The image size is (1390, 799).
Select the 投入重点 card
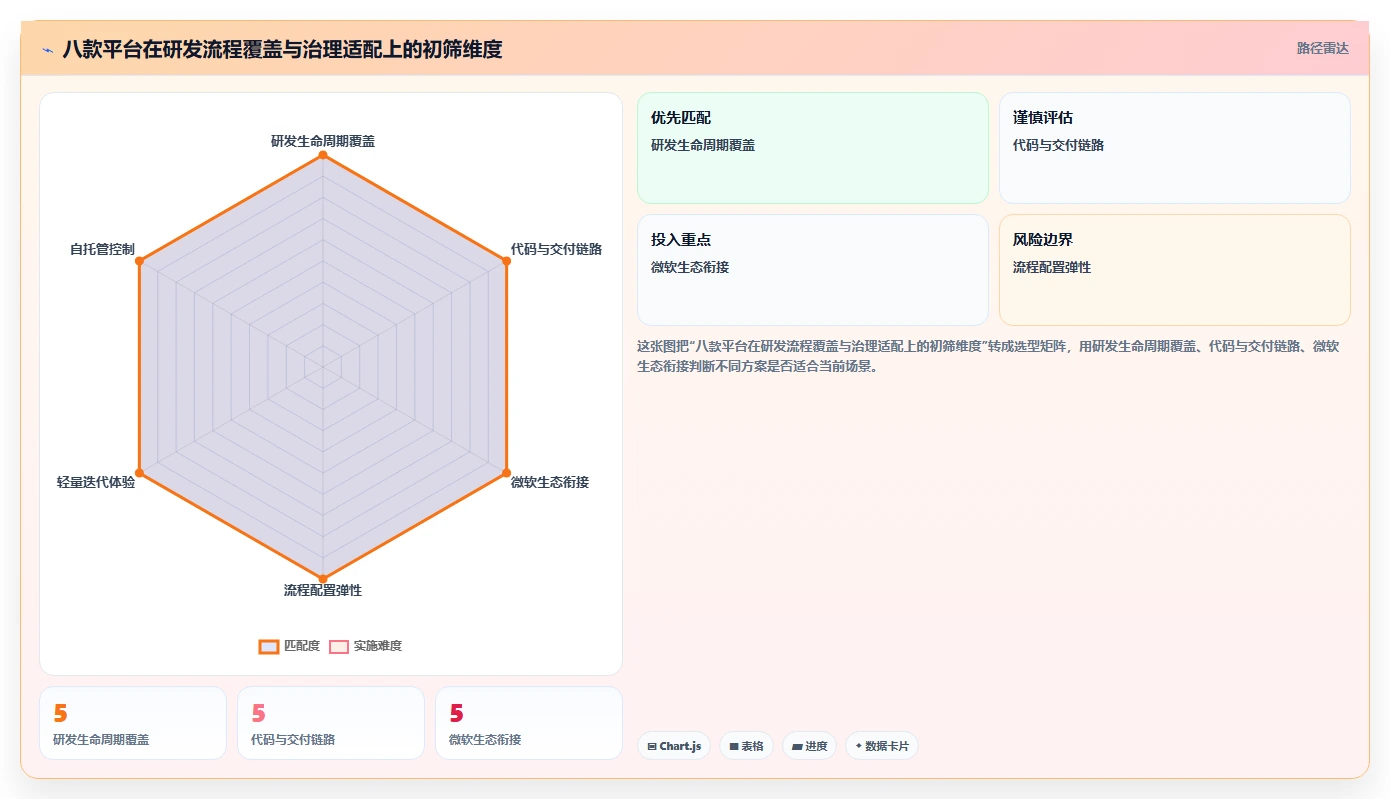tap(813, 270)
